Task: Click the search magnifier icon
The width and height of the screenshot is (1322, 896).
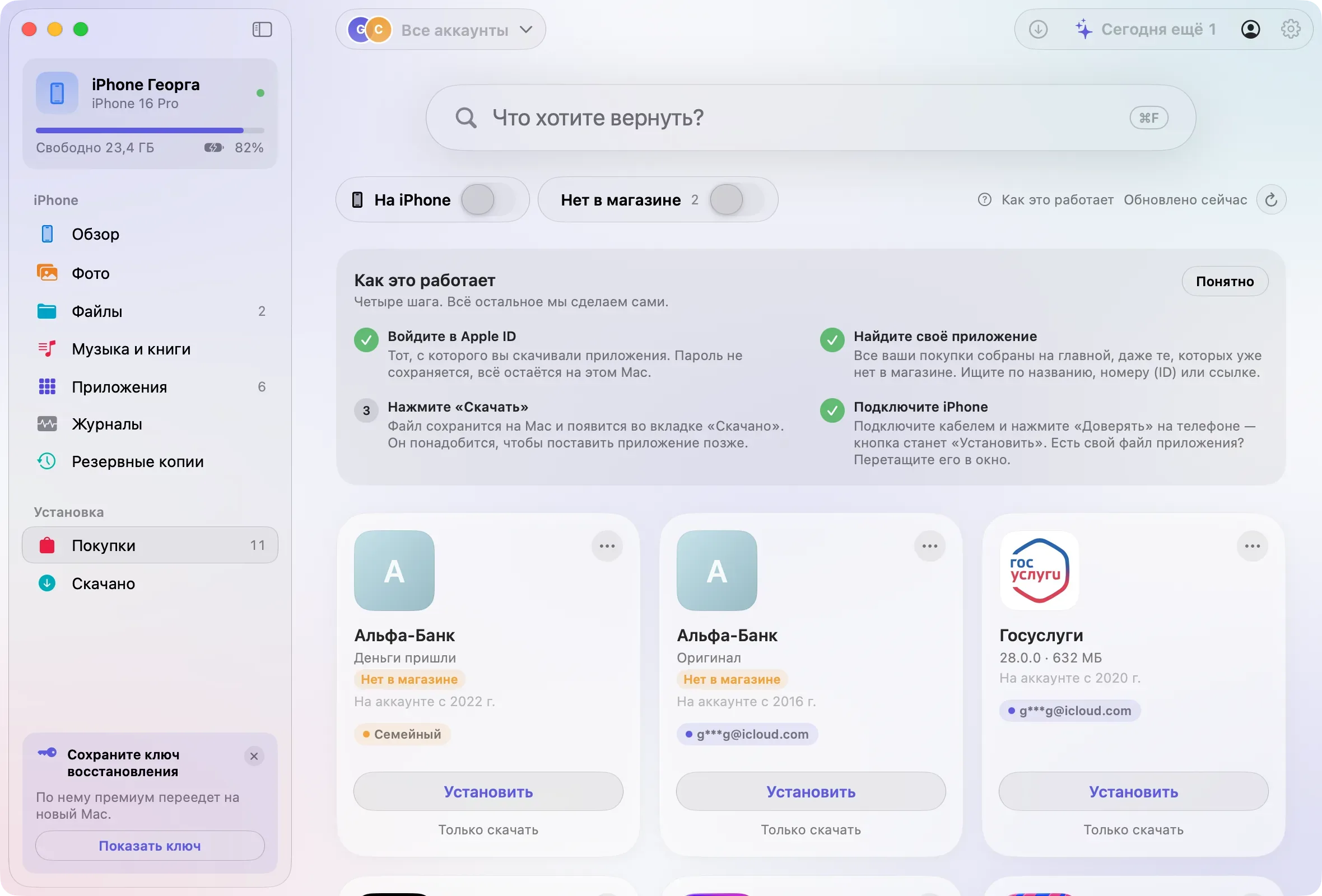Action: click(466, 118)
